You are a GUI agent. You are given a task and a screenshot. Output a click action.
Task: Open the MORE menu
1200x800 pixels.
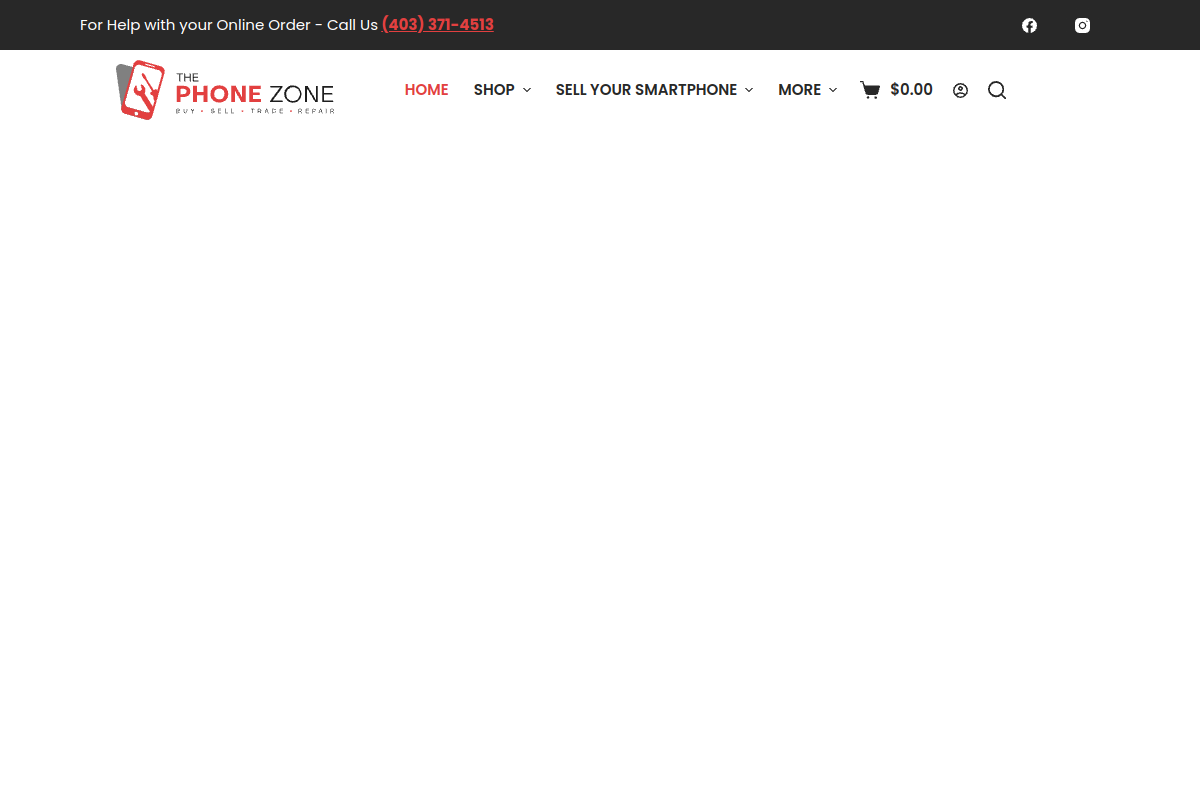pos(799,90)
